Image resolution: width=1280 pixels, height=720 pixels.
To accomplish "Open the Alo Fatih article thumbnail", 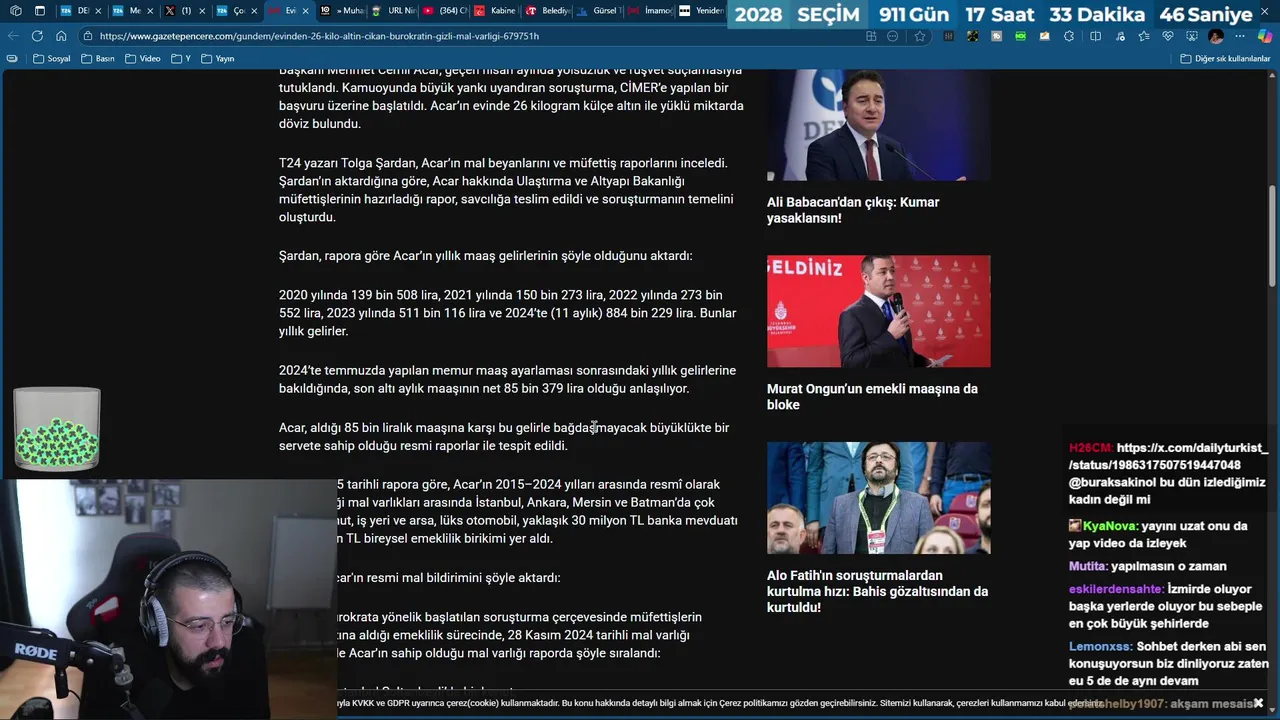I will pos(879,498).
